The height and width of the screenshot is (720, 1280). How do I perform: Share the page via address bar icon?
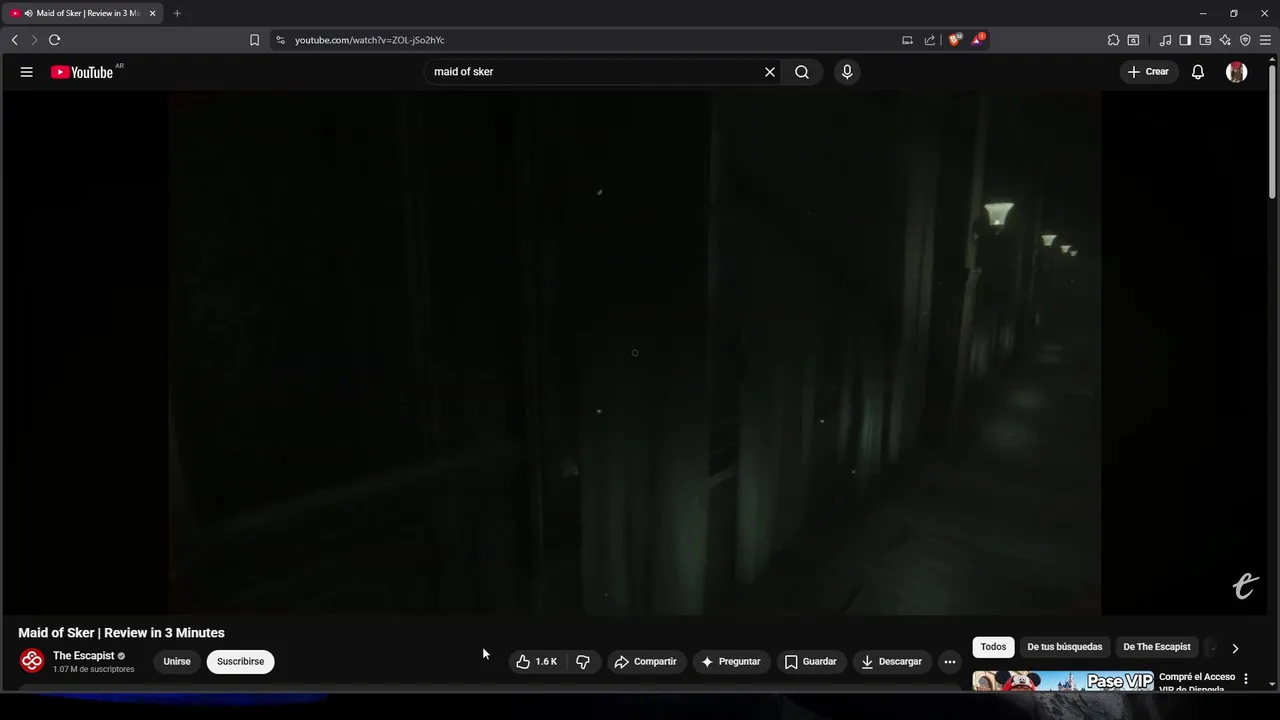930,40
